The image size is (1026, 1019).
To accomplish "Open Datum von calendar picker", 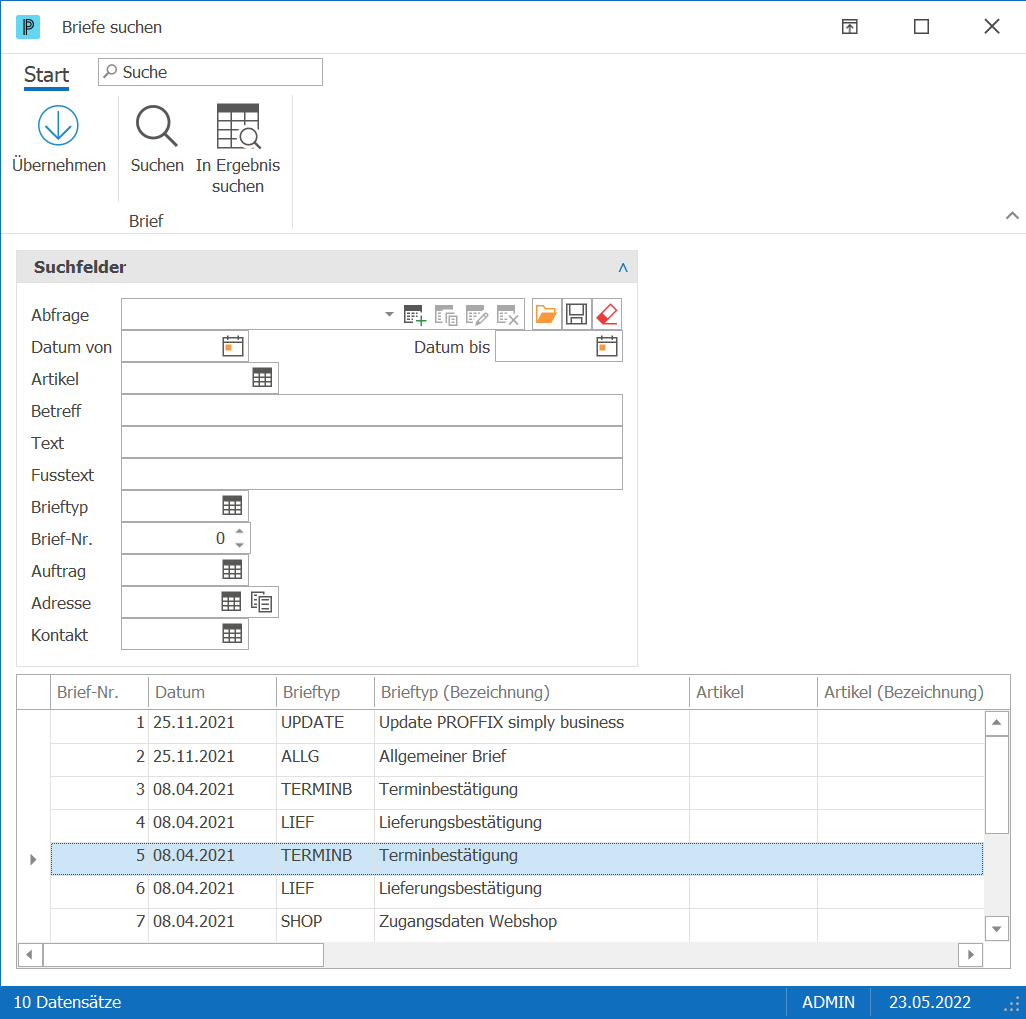I will click(x=233, y=346).
